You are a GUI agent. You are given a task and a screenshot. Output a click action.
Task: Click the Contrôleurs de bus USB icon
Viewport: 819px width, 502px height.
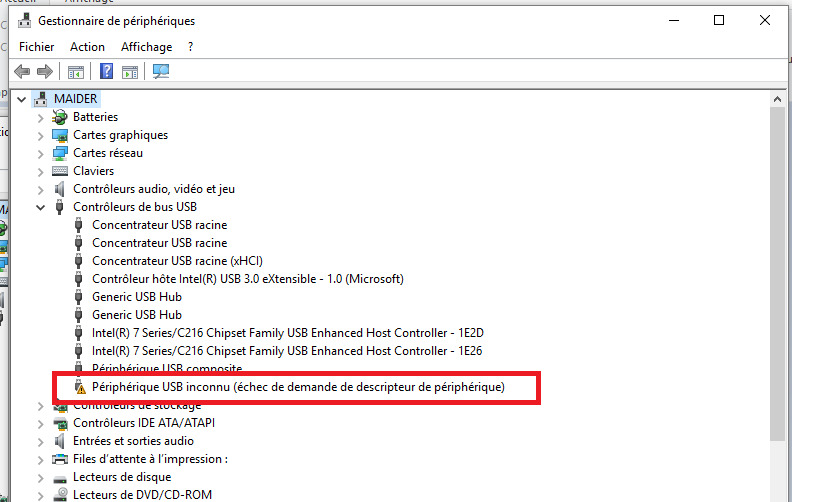(60, 207)
